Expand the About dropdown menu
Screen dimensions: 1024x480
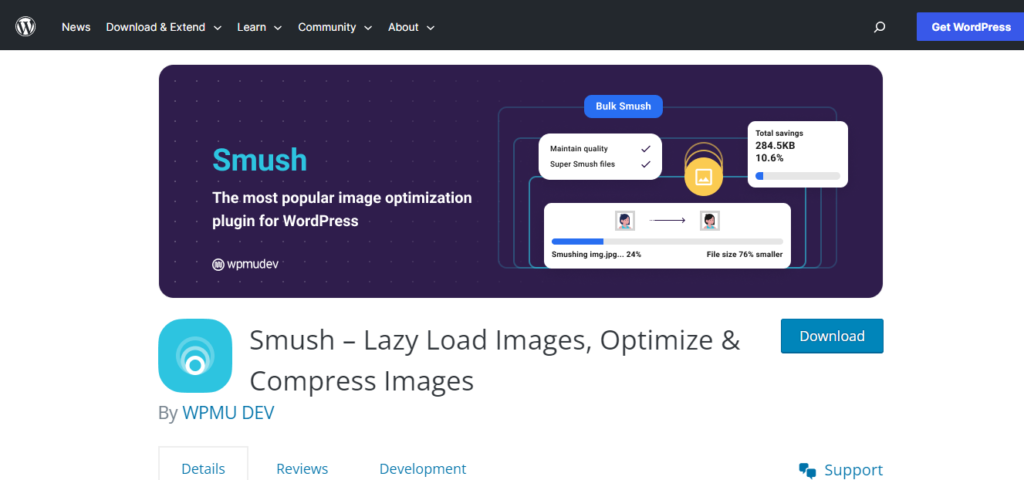coord(411,27)
